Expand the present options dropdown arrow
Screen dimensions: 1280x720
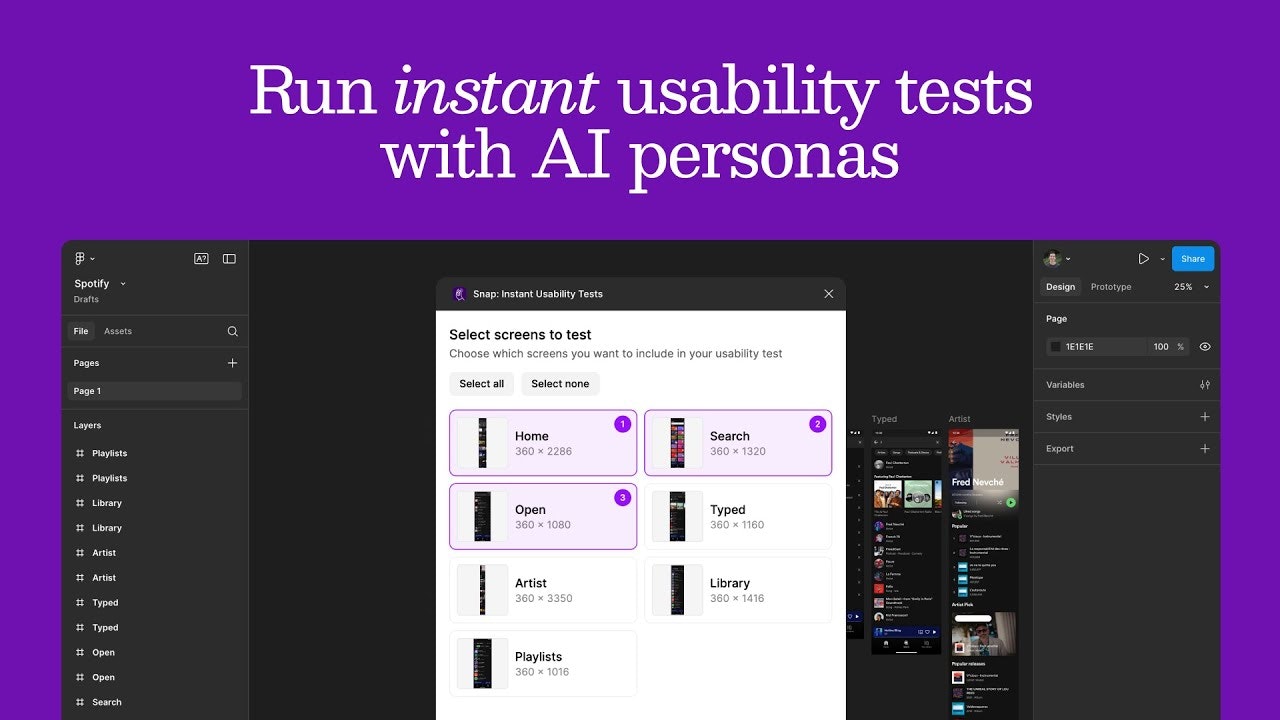coord(1162,259)
